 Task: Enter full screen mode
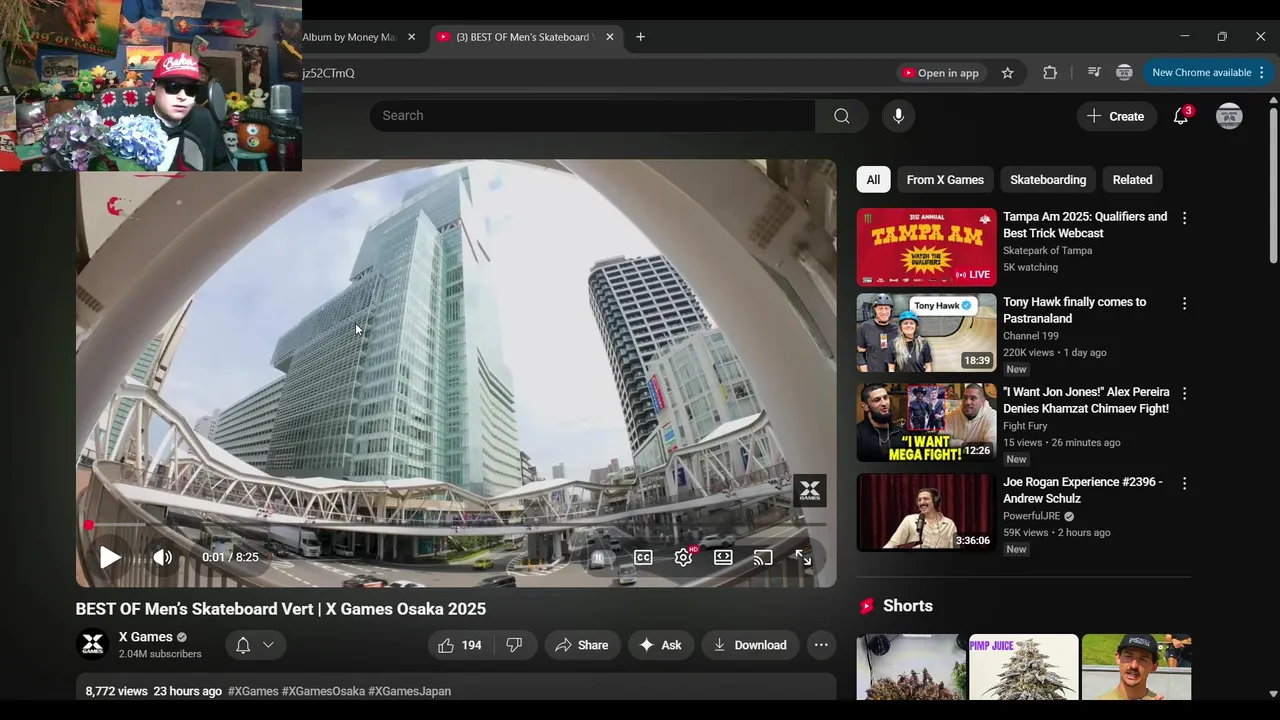pyautogui.click(x=803, y=558)
